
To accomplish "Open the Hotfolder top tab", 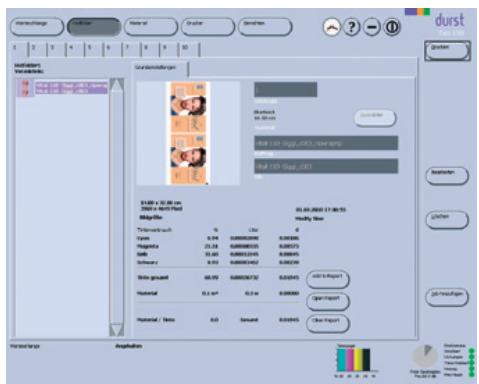I will [x=94, y=27].
